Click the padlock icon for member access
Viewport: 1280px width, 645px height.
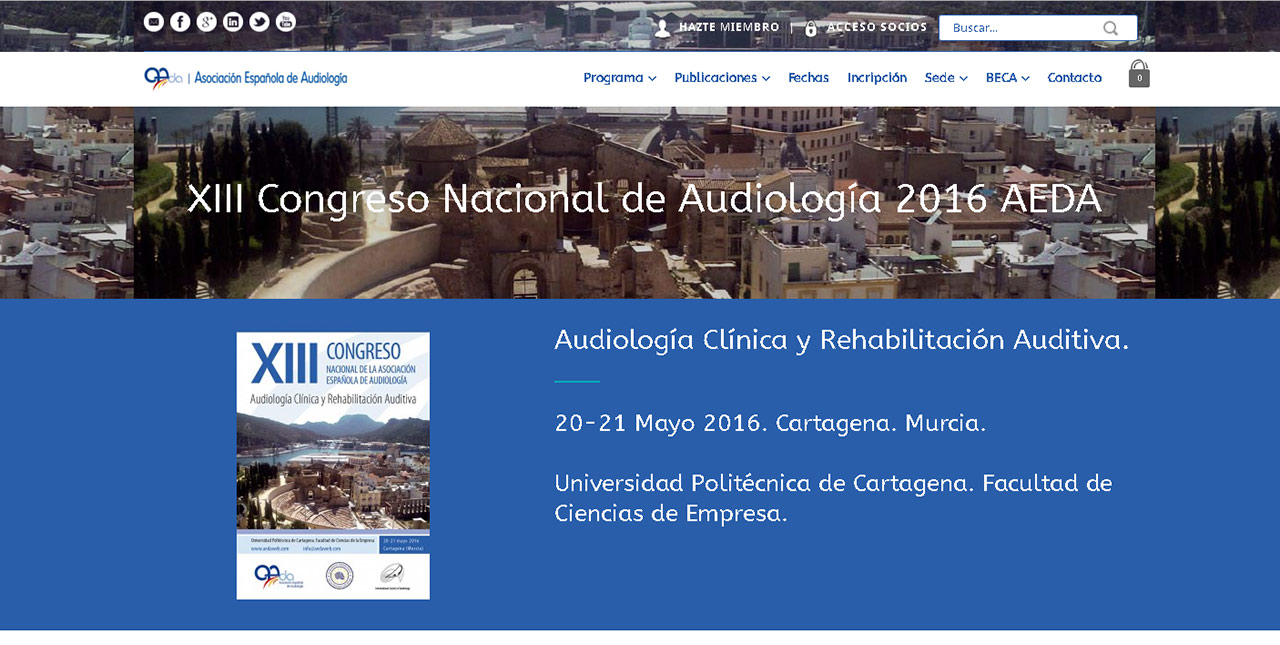pos(811,28)
